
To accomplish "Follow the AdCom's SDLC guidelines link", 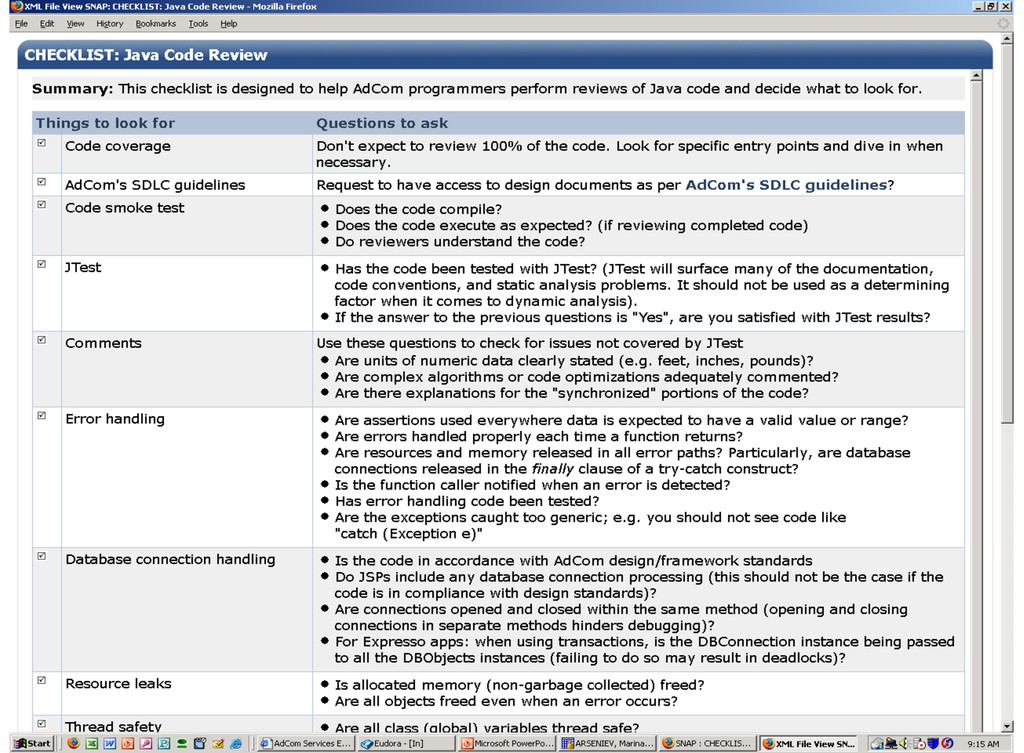I will [x=786, y=185].
